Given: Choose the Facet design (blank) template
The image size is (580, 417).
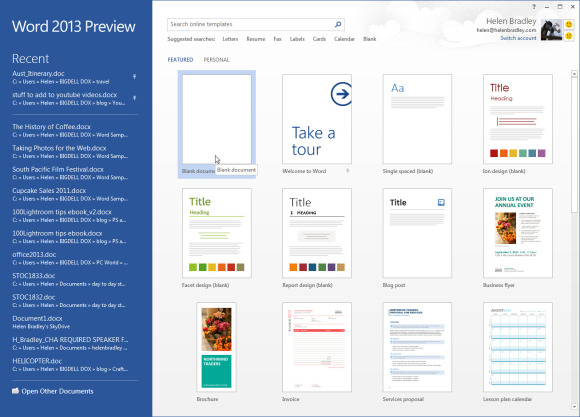Looking at the screenshot, I should (217, 233).
